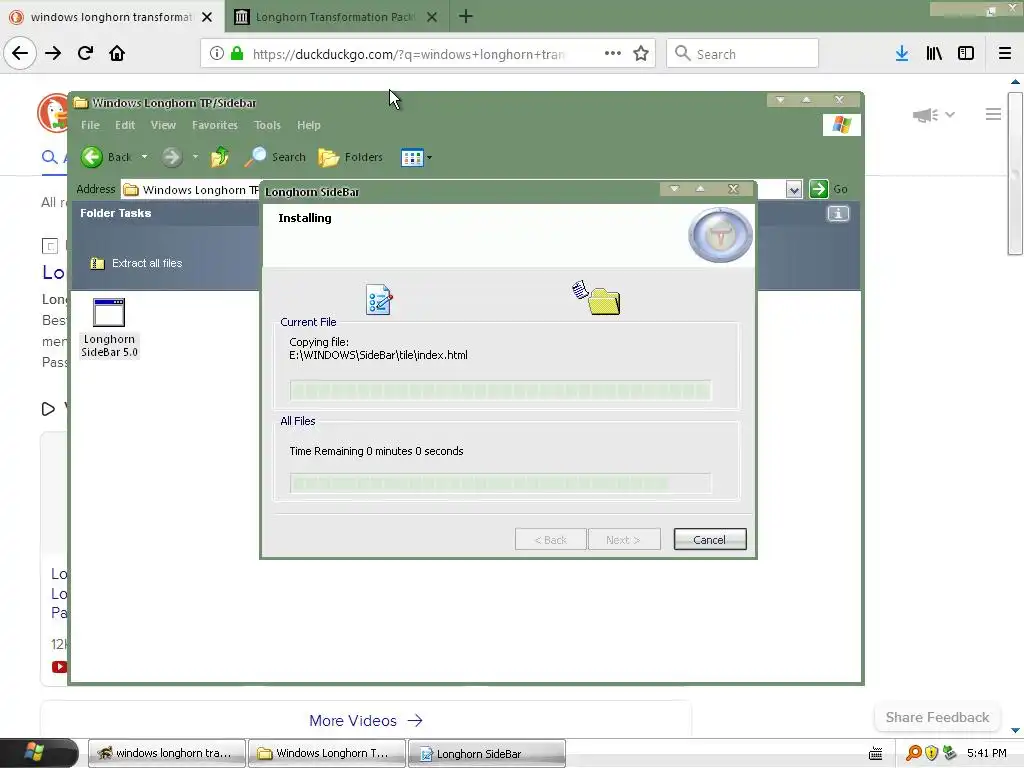The width and height of the screenshot is (1024, 768).
Task: Go forward in the Firefox browser
Action: click(53, 53)
